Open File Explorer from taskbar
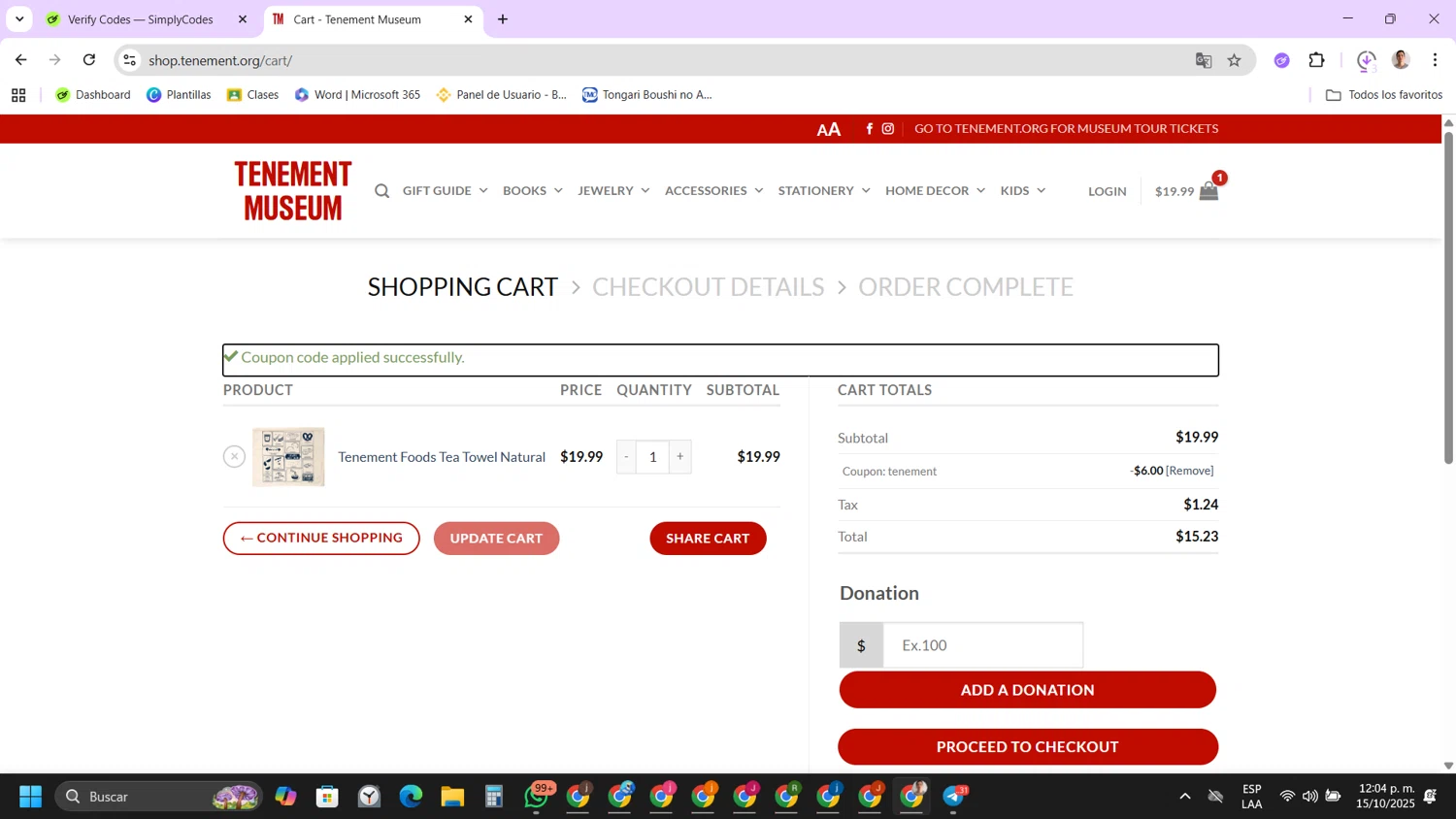This screenshot has height=819, width=1456. pos(452,797)
